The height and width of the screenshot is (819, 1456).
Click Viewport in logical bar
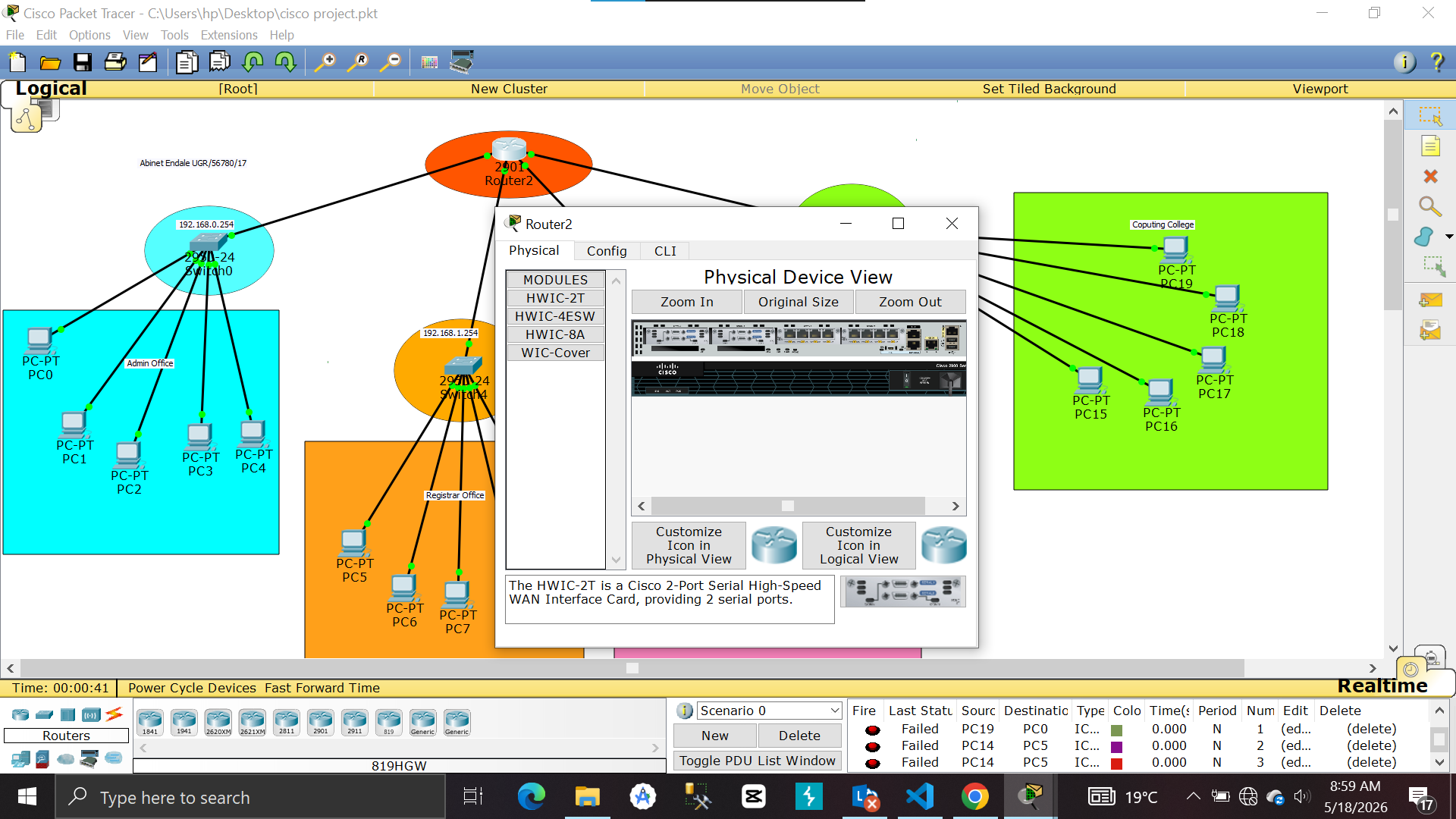1319,89
